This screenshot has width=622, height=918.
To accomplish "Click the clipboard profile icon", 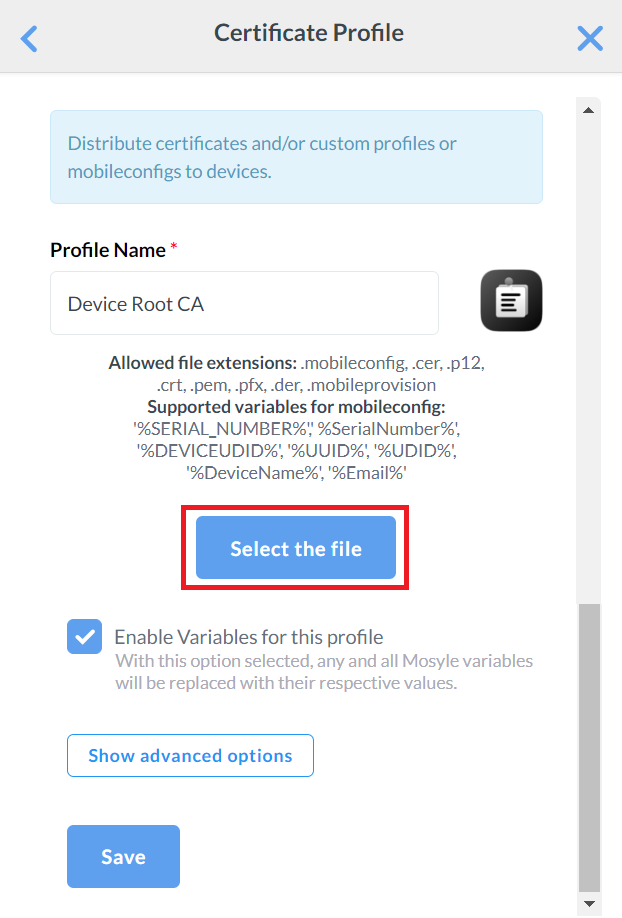I will tap(511, 301).
